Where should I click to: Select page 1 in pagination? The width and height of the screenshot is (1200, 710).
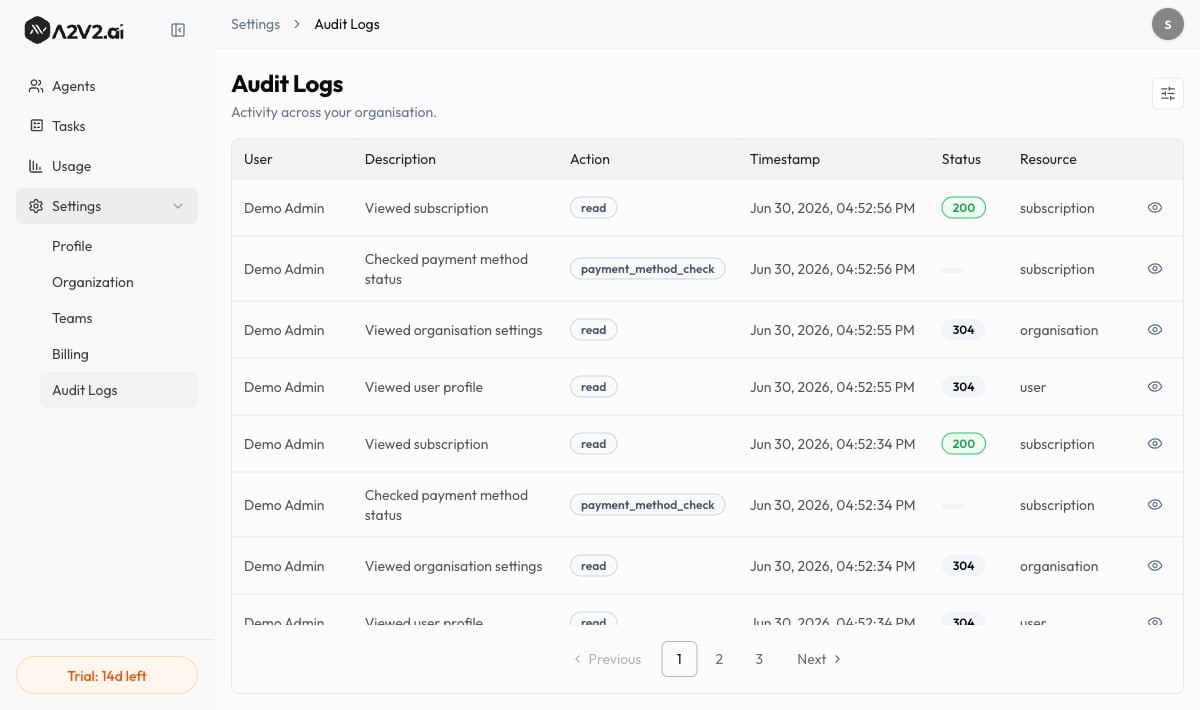(x=679, y=659)
